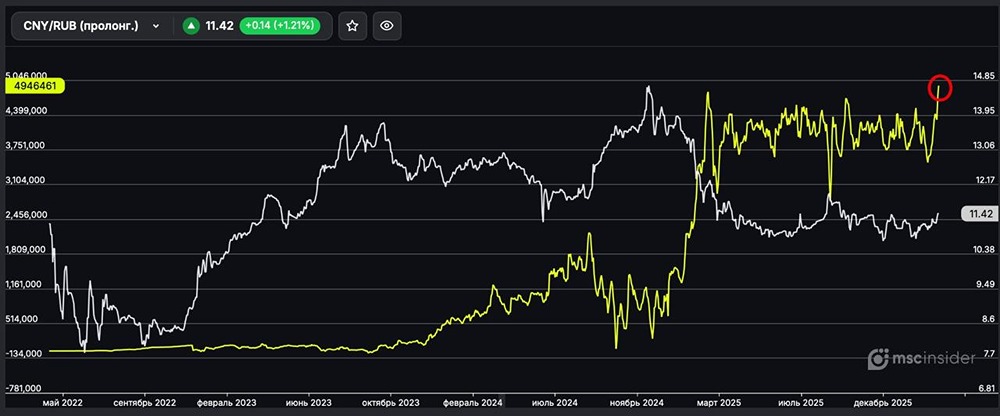
Task: Click the -134,000 left axis value
Action: point(26,353)
